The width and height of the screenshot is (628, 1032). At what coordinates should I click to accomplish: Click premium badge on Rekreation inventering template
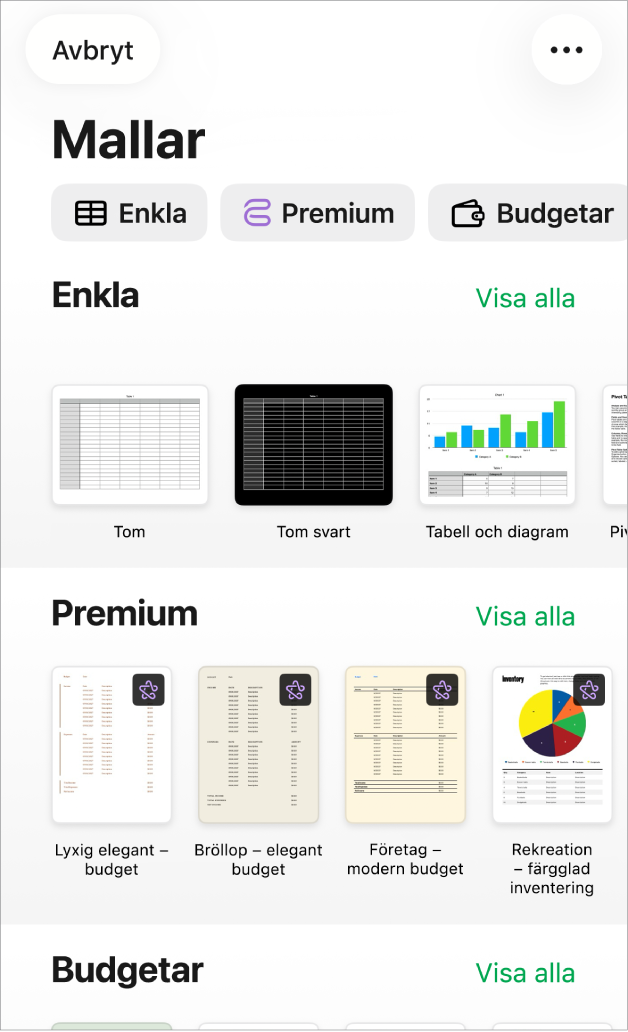tap(589, 690)
